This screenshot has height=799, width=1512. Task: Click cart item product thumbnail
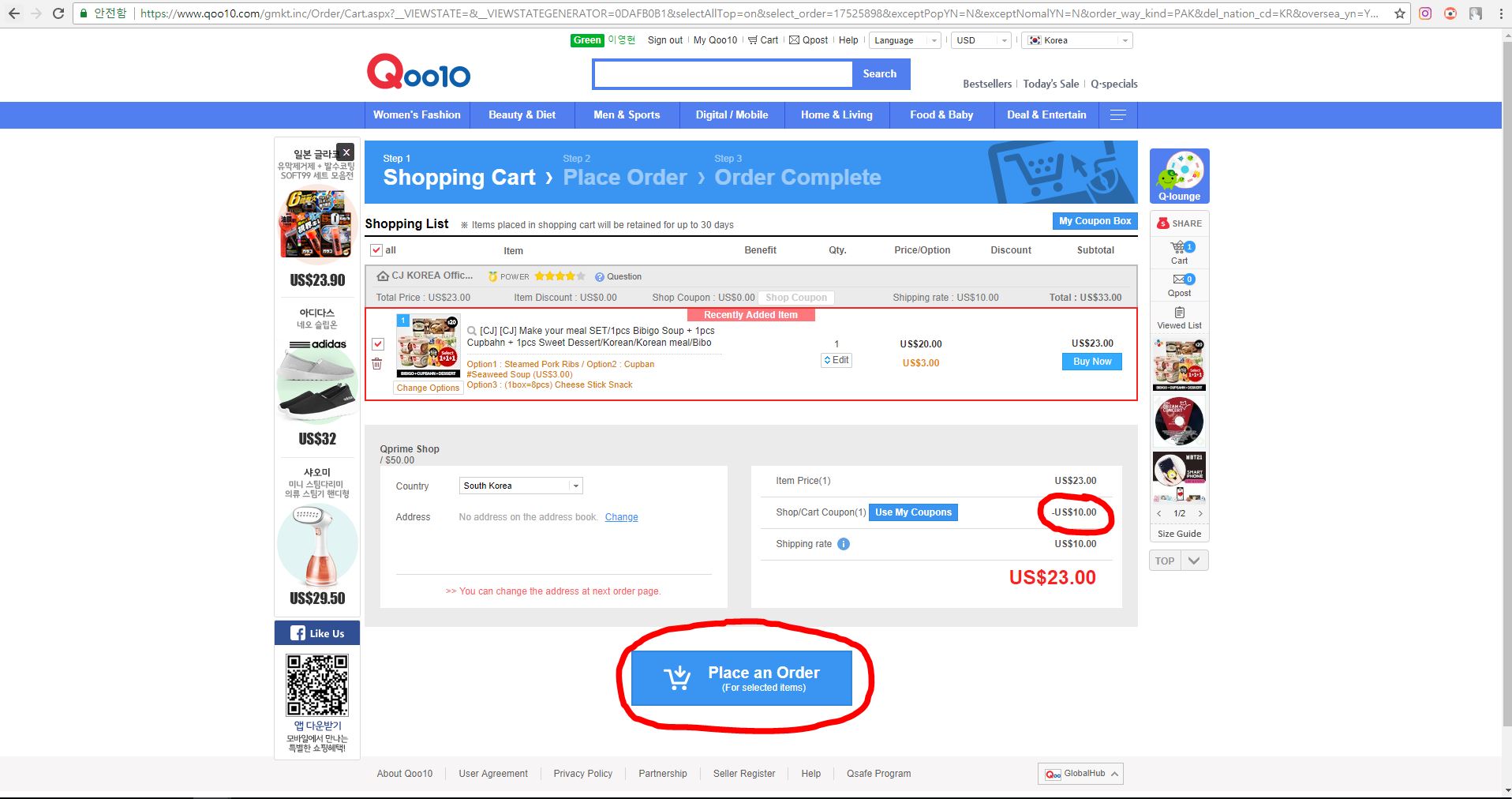point(428,346)
